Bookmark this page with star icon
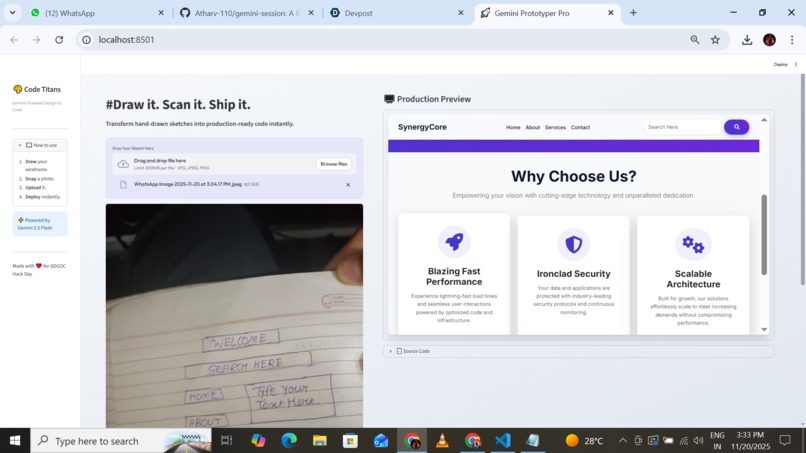 tap(715, 40)
